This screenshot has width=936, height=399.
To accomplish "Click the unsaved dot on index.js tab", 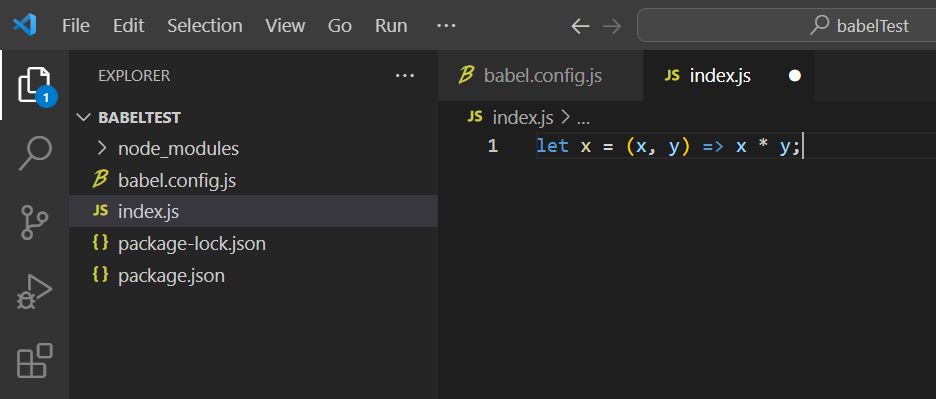I will (x=795, y=76).
